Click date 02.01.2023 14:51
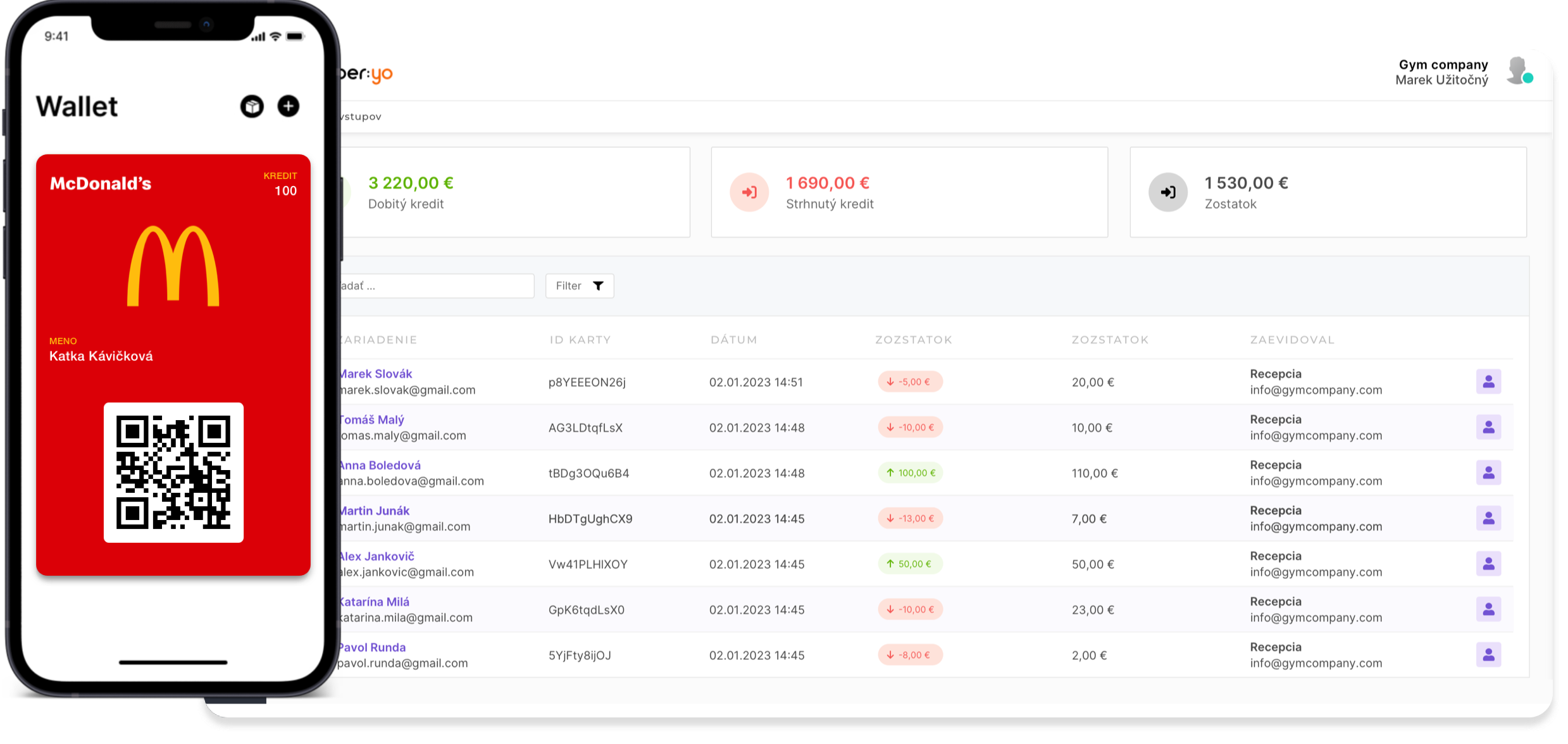The image size is (1568, 744). tap(756, 382)
